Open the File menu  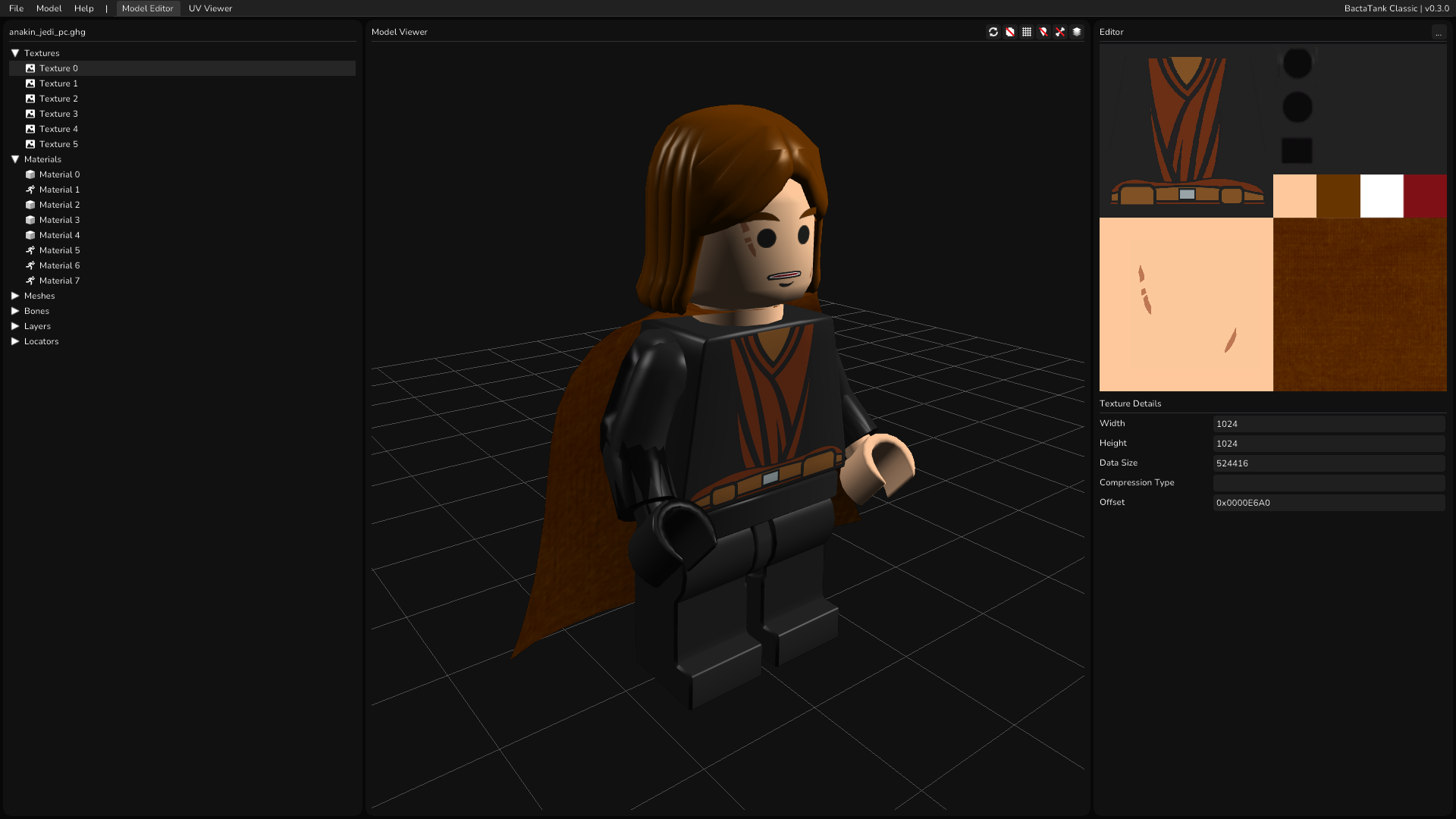(x=17, y=8)
